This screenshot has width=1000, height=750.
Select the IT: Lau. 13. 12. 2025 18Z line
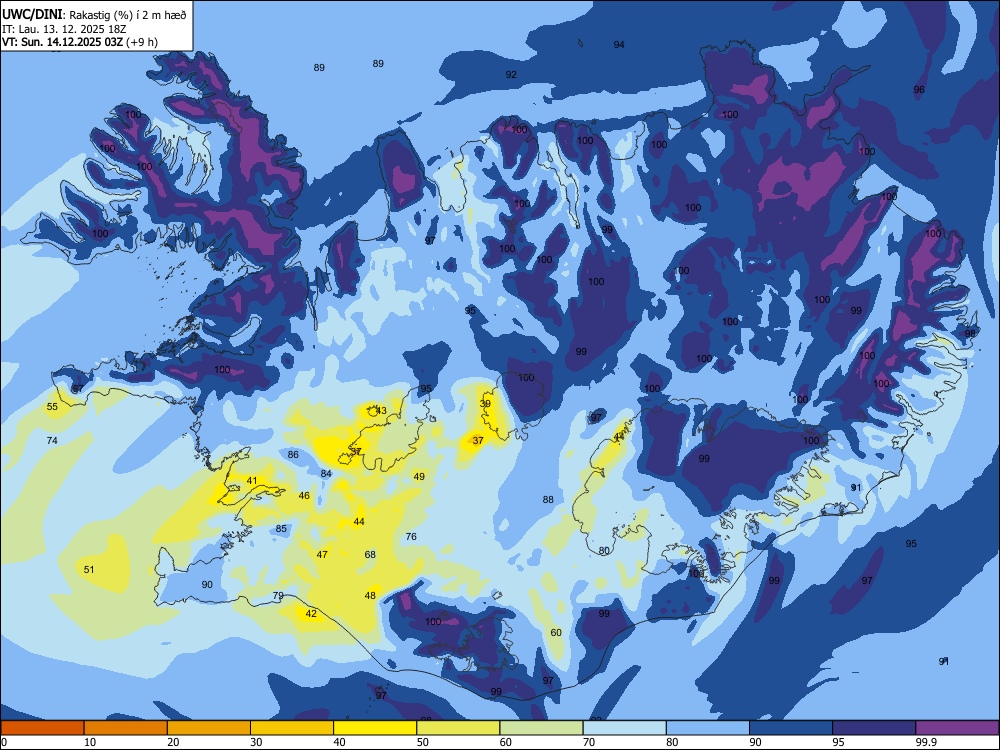pos(64,29)
